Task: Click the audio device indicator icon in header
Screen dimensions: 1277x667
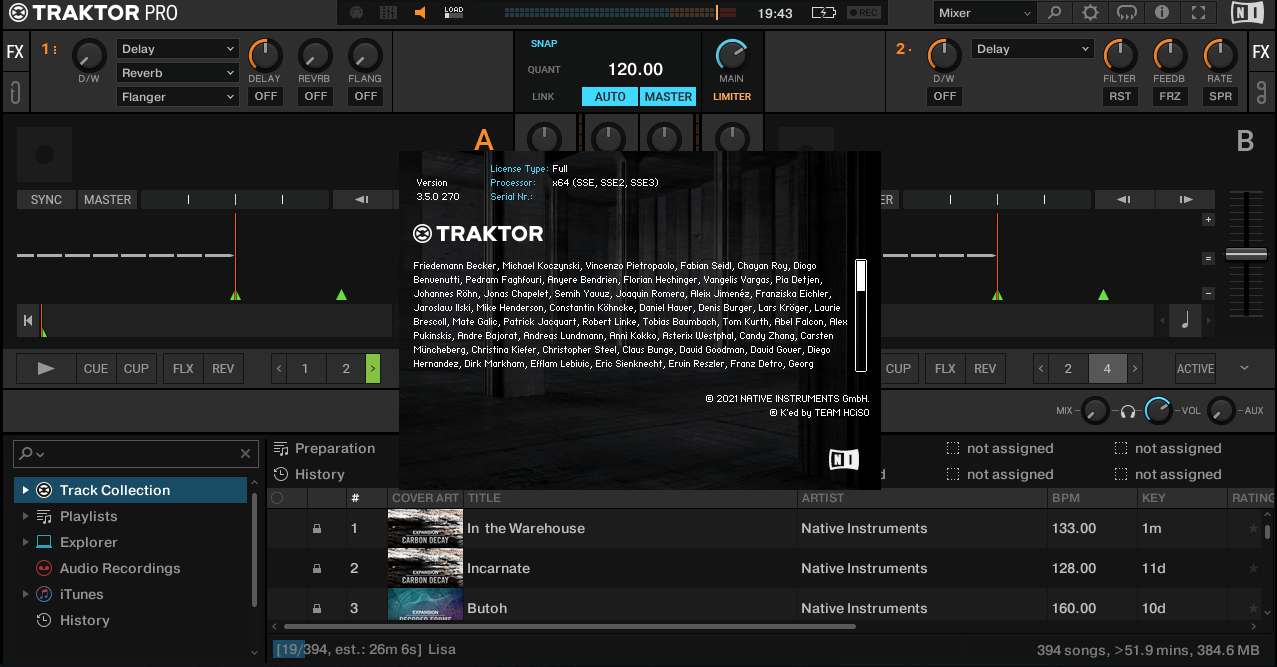Action: click(x=389, y=13)
